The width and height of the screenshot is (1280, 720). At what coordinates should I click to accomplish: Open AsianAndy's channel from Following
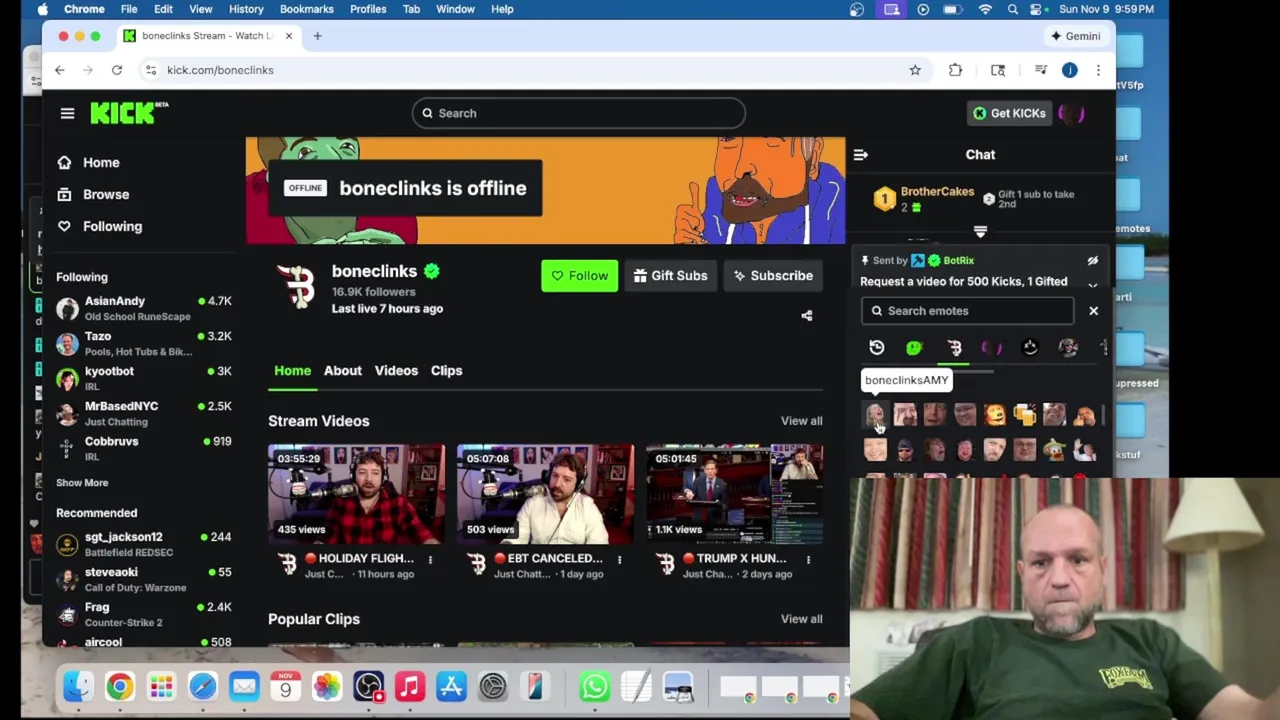tap(144, 308)
